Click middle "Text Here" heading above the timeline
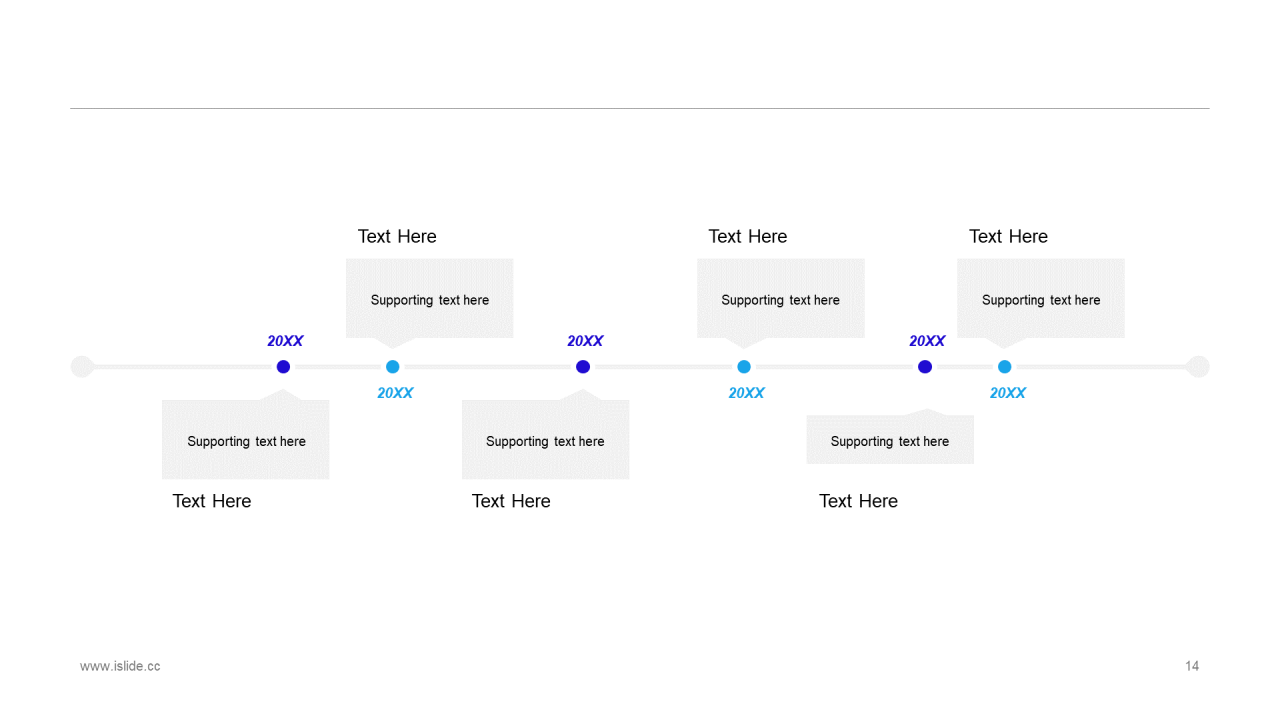1280x720 pixels. [748, 237]
